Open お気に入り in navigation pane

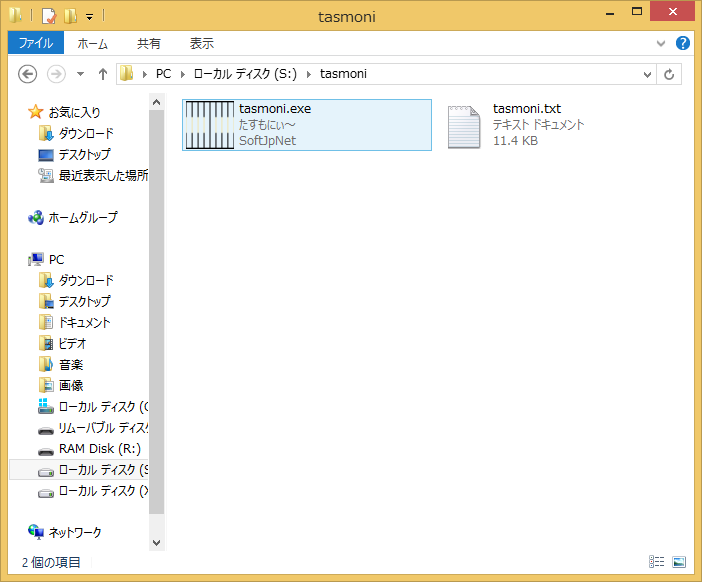74,112
